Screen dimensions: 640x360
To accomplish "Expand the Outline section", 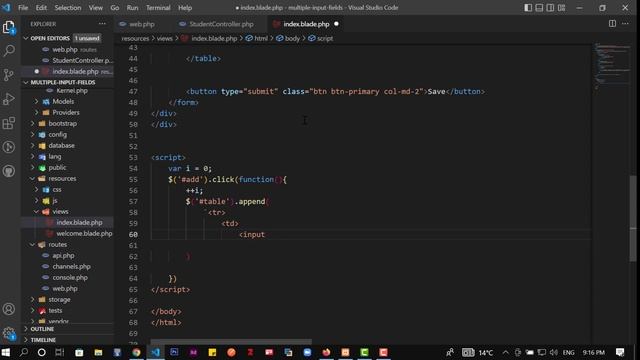I will 42,329.
